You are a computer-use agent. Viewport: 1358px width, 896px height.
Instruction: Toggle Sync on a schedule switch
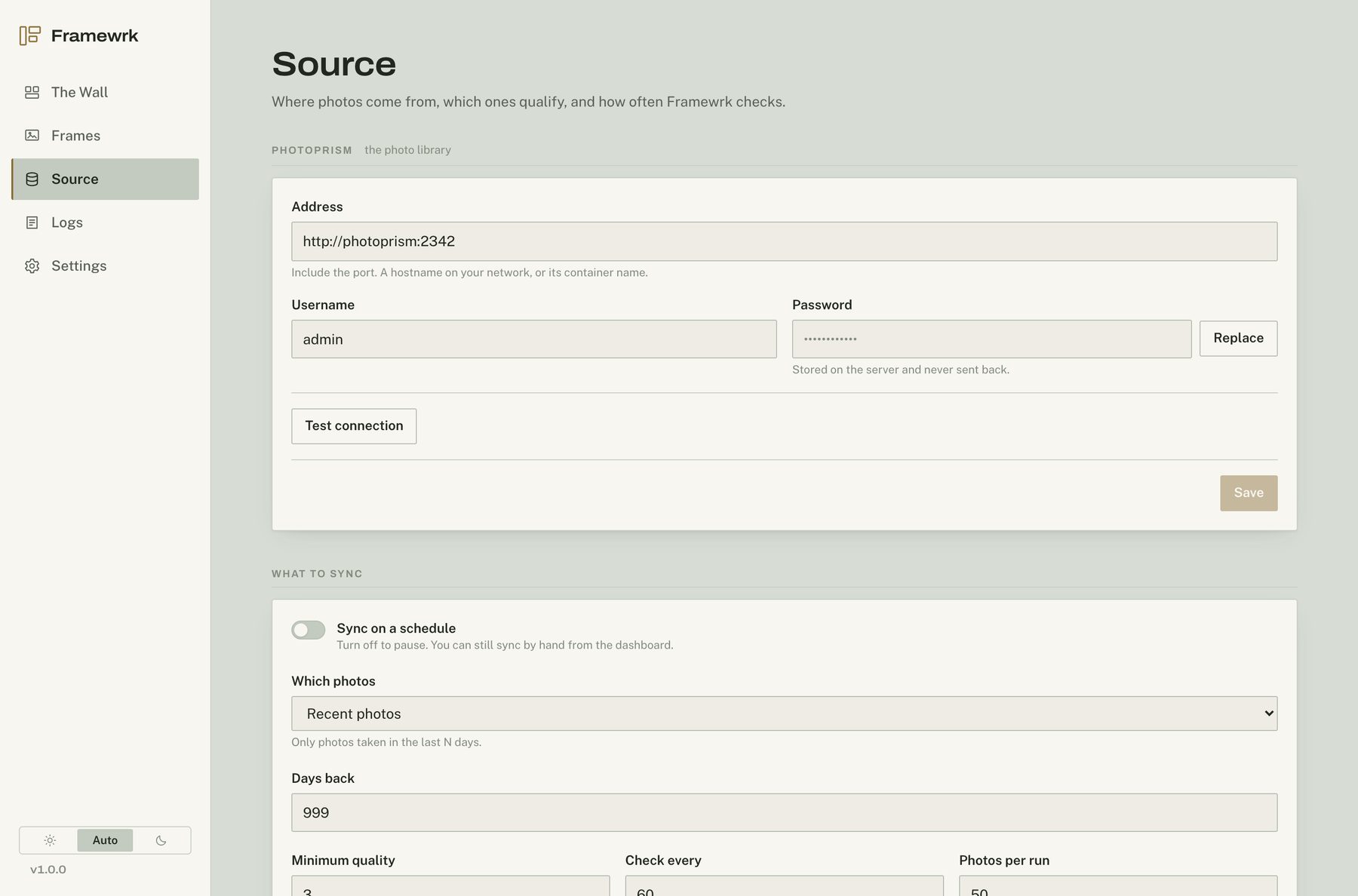[308, 630]
